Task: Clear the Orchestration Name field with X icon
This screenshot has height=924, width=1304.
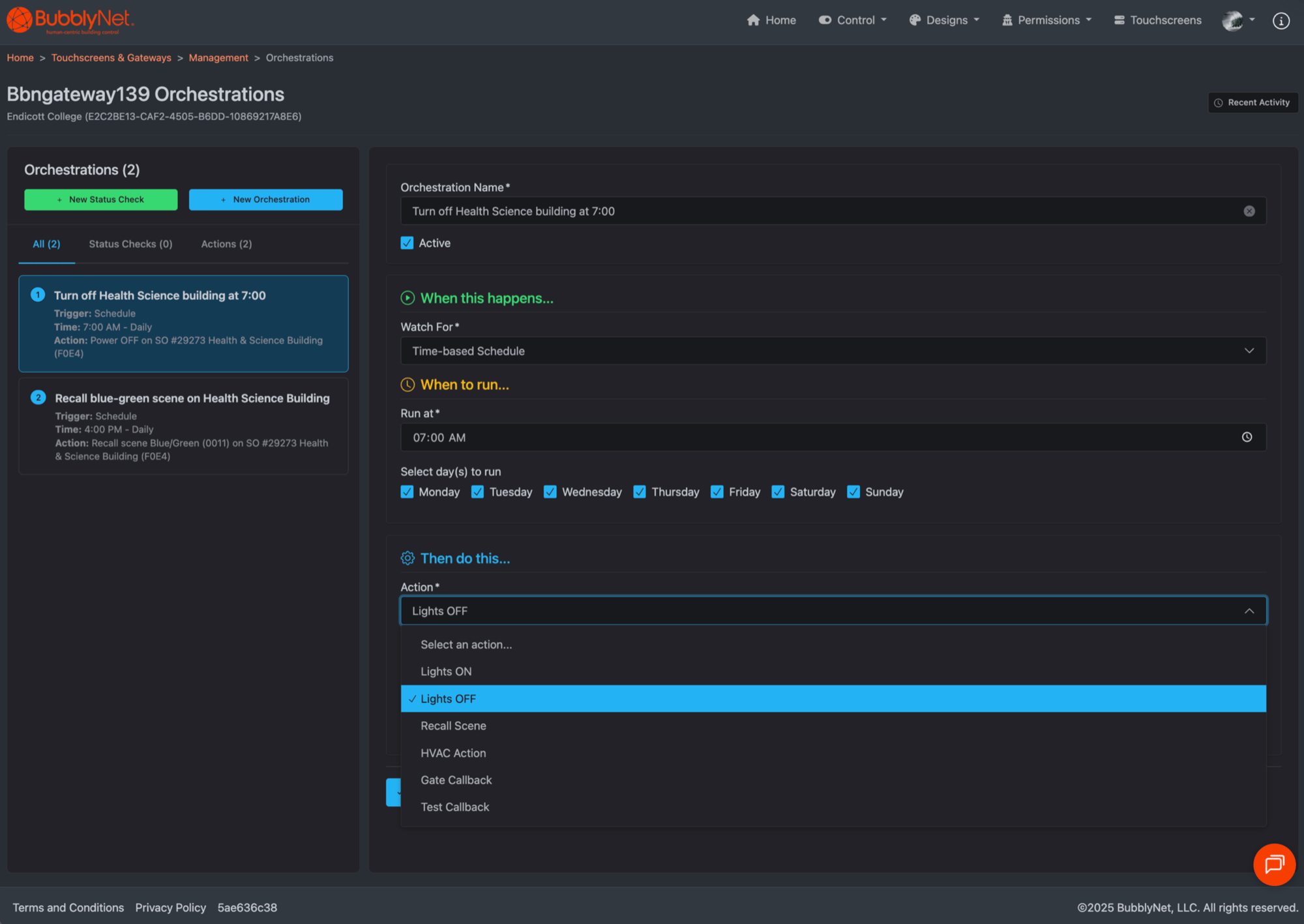Action: [x=1249, y=211]
